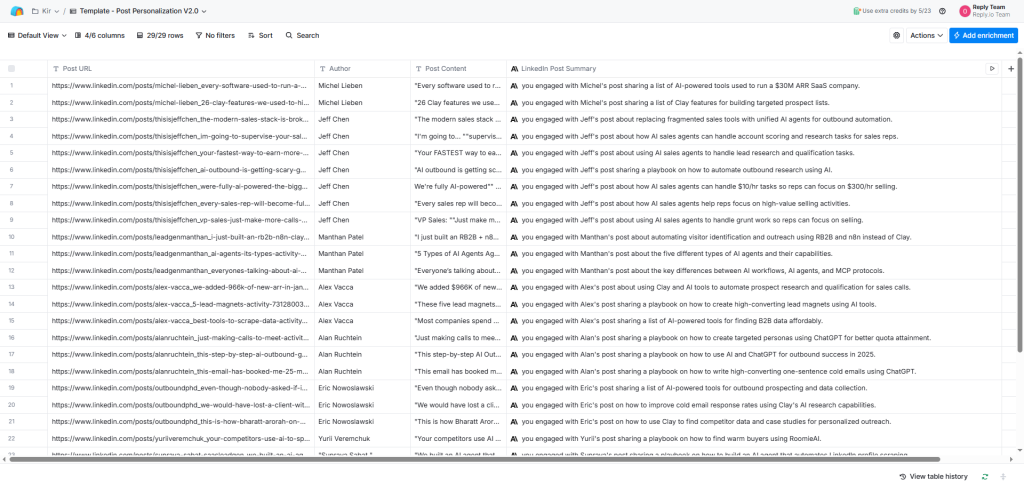Click the Post Content cell 'VP Sales: **Just make m...'
This screenshot has width=1024, height=490.
pyautogui.click(x=458, y=220)
